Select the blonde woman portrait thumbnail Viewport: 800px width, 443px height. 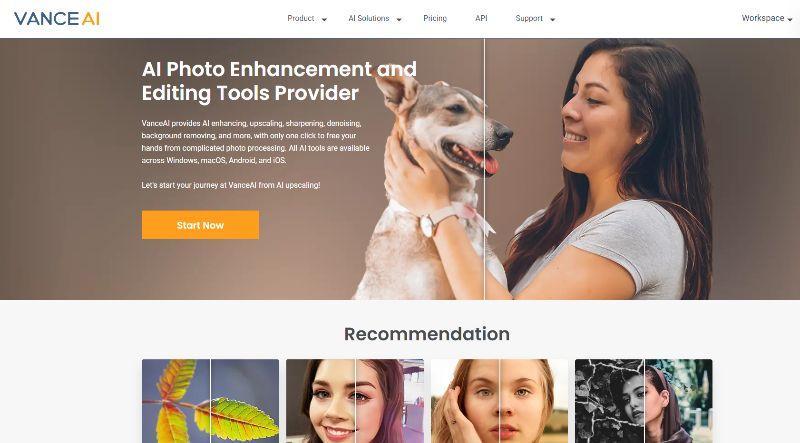coord(499,401)
